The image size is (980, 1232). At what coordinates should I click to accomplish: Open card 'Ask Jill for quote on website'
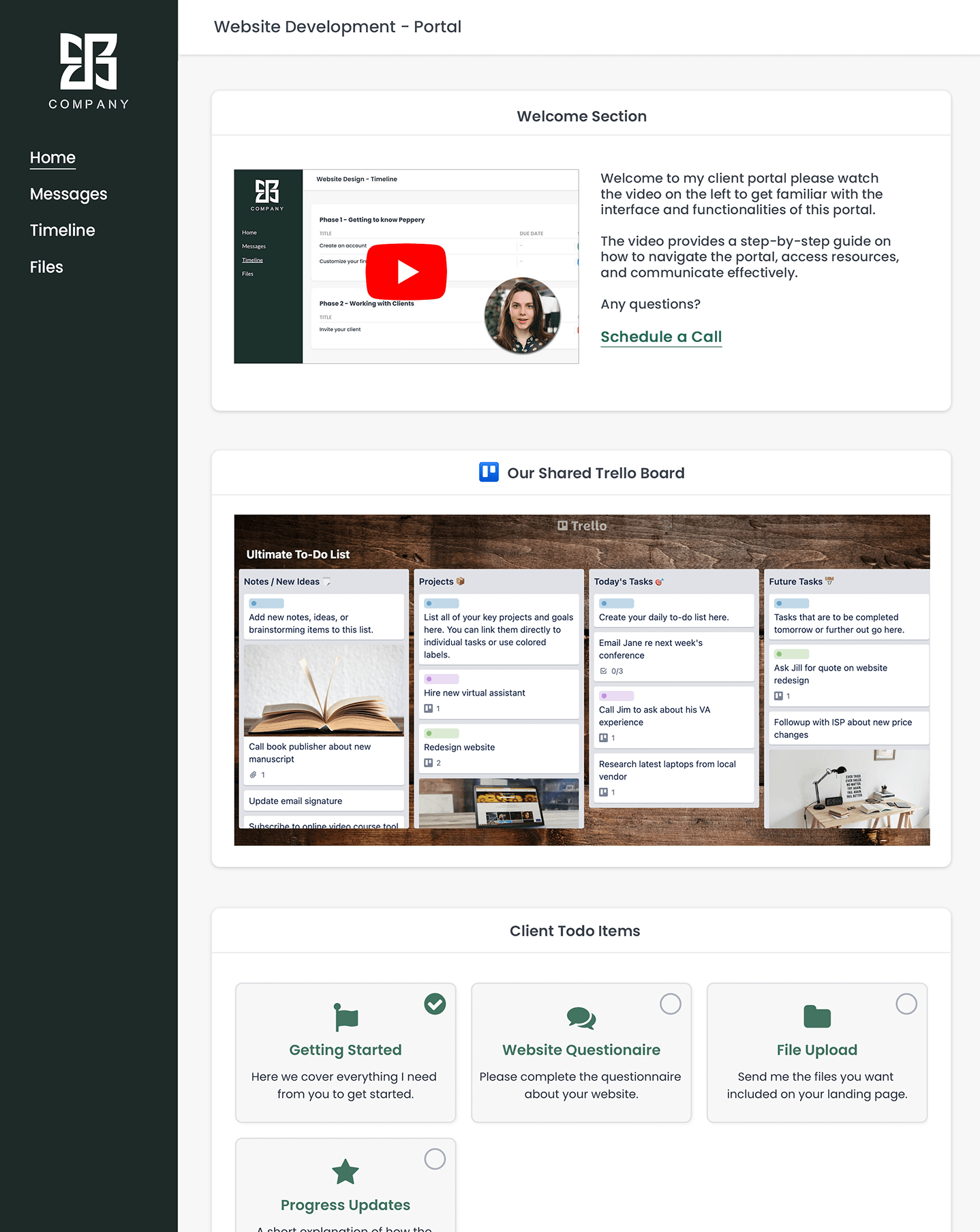(848, 675)
